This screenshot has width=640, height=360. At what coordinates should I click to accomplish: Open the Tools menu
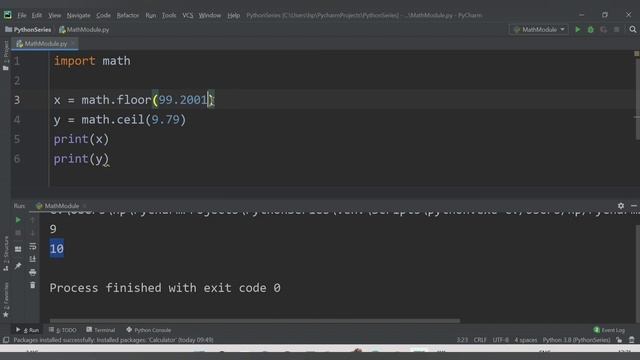click(169, 15)
